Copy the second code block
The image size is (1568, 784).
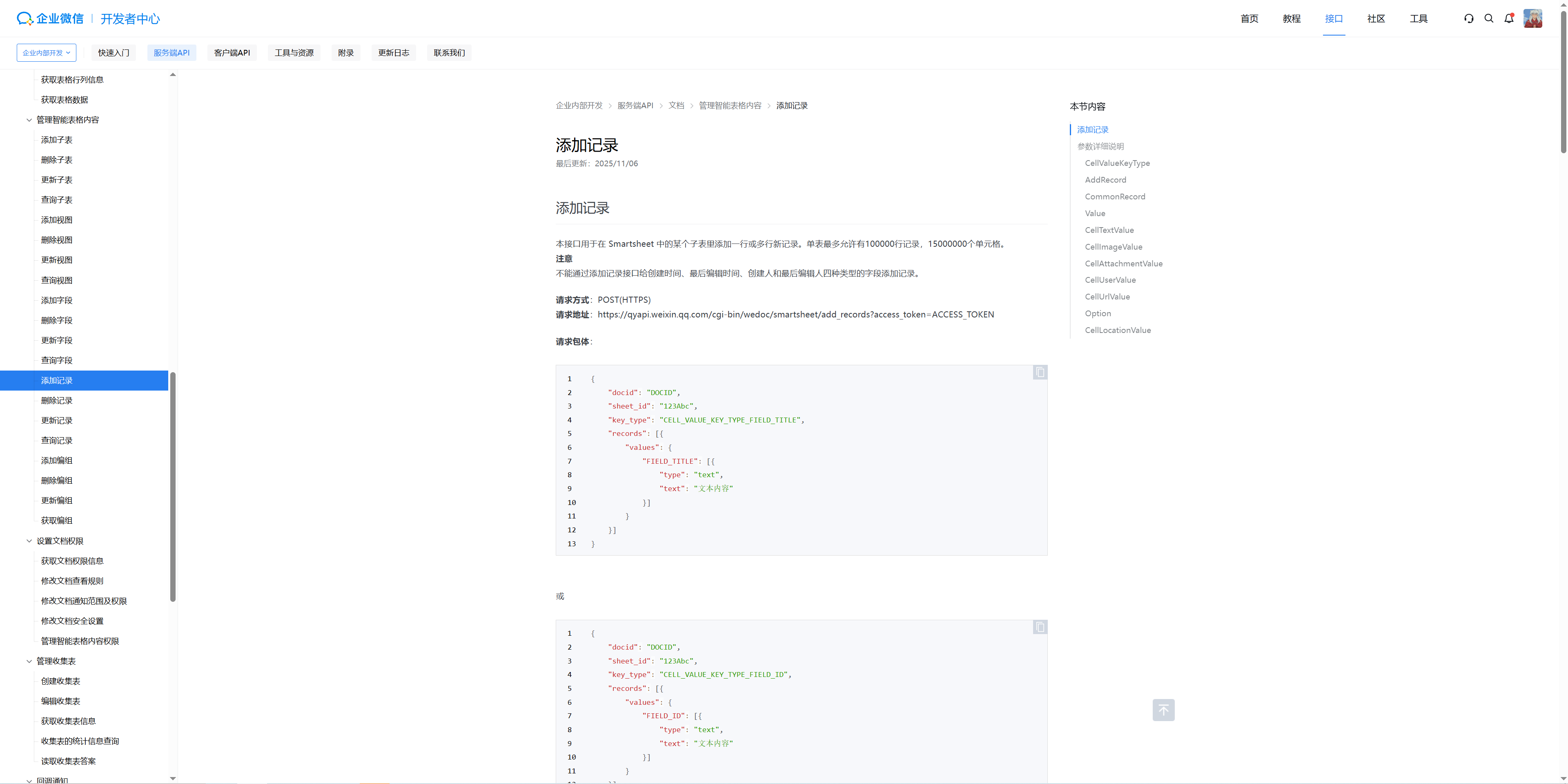tap(1040, 627)
